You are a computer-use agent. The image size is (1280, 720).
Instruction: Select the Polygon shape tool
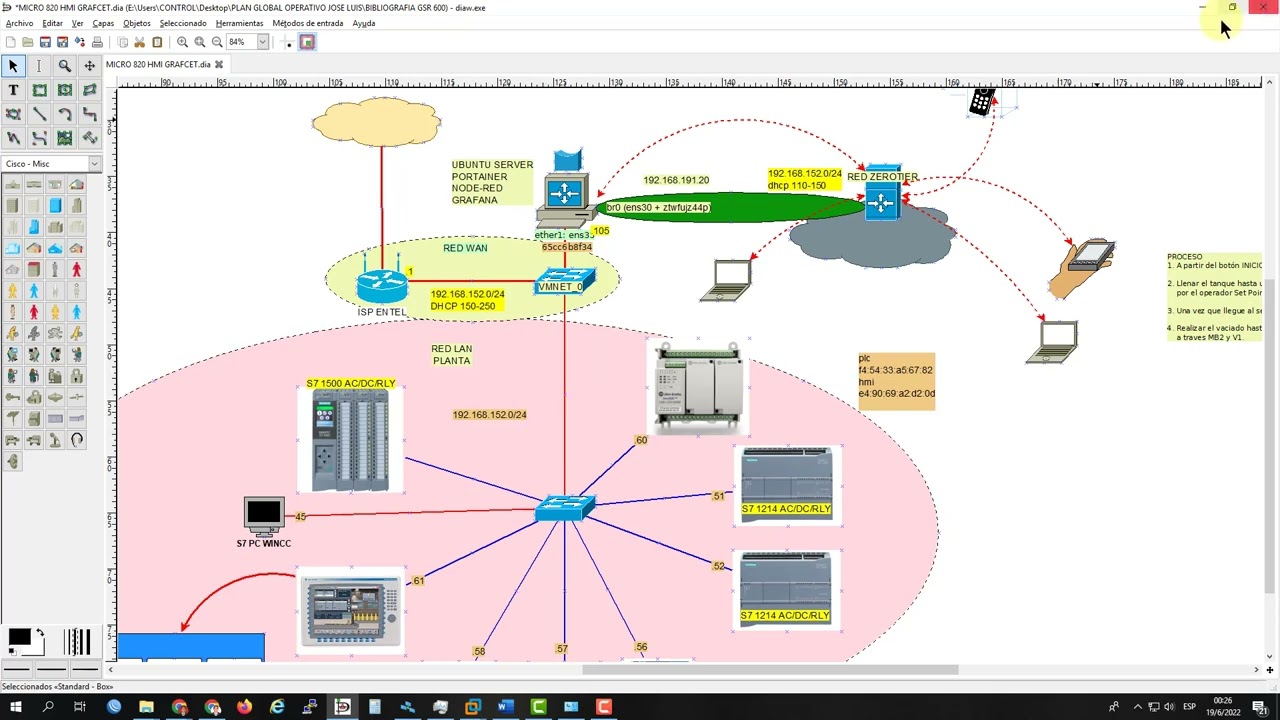coord(89,90)
